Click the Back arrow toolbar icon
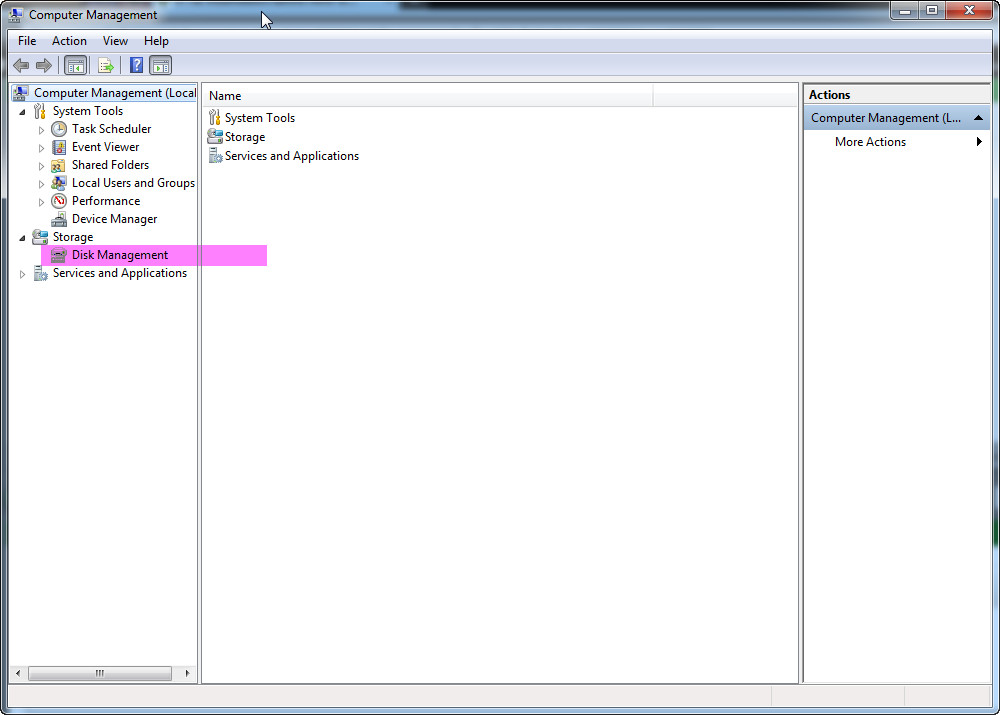The image size is (1000, 715). coord(21,65)
